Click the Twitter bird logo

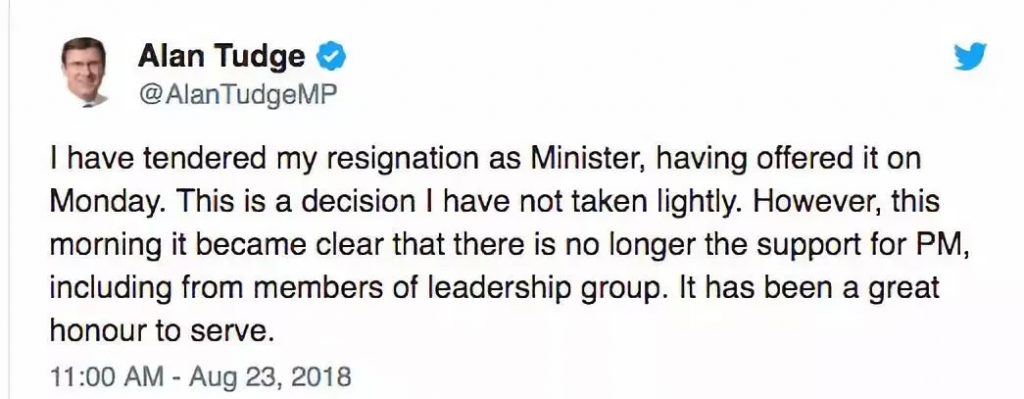point(970,56)
